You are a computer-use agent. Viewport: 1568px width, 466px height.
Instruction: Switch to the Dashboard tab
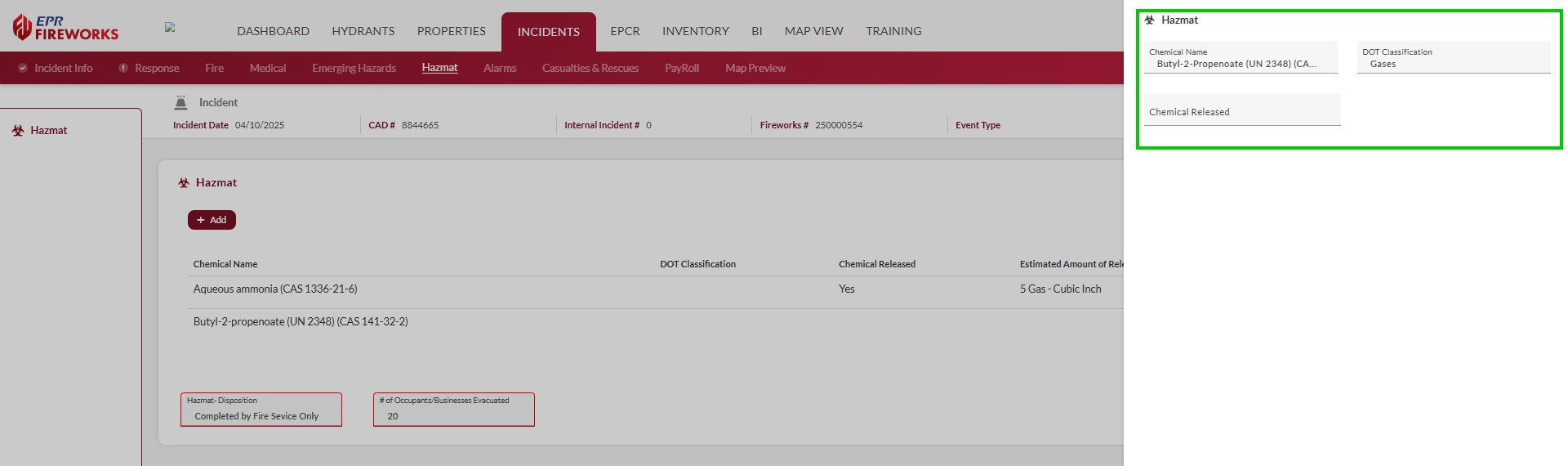273,31
